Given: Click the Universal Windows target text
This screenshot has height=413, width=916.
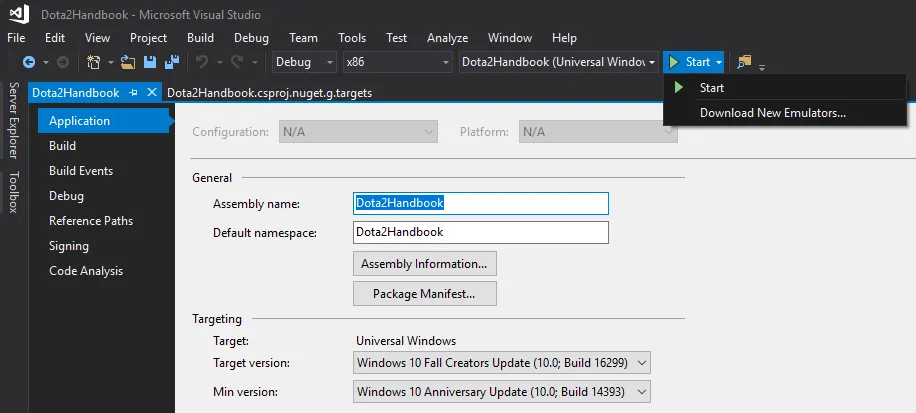Looking at the screenshot, I should 406,341.
